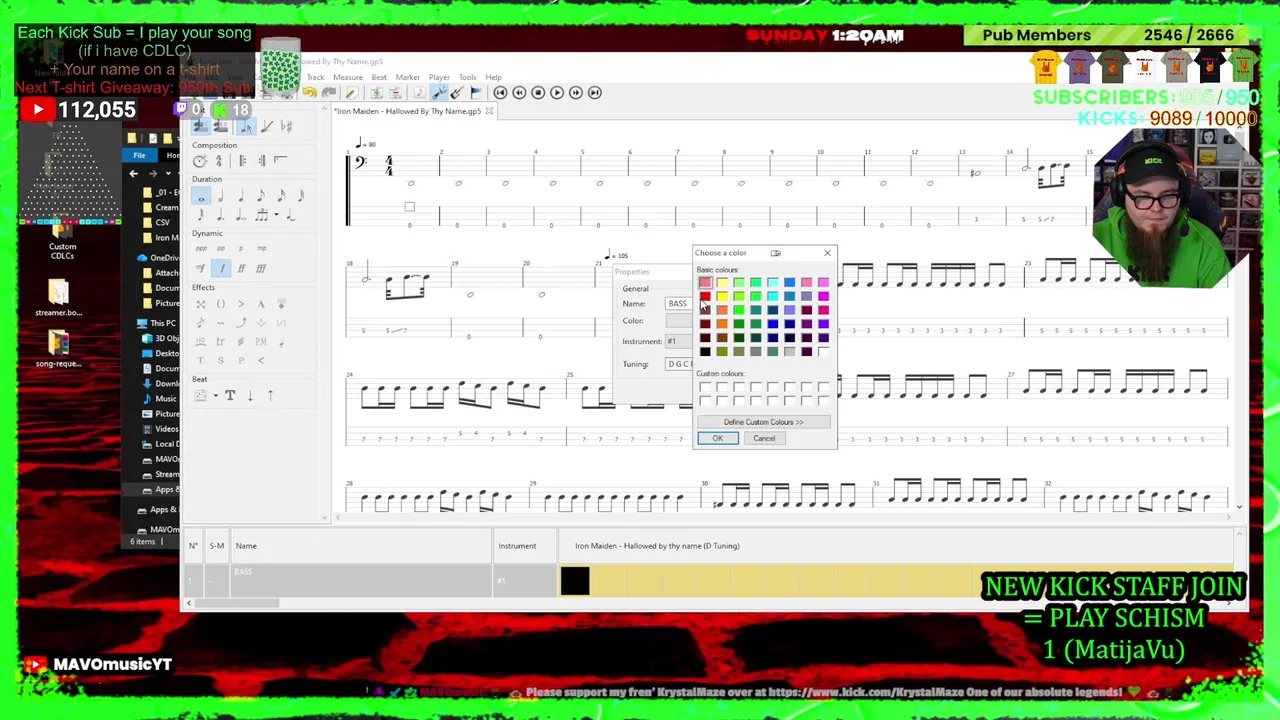Viewport: 1280px width, 720px height.
Task: Select the fff dynamic
Action: pos(261,268)
